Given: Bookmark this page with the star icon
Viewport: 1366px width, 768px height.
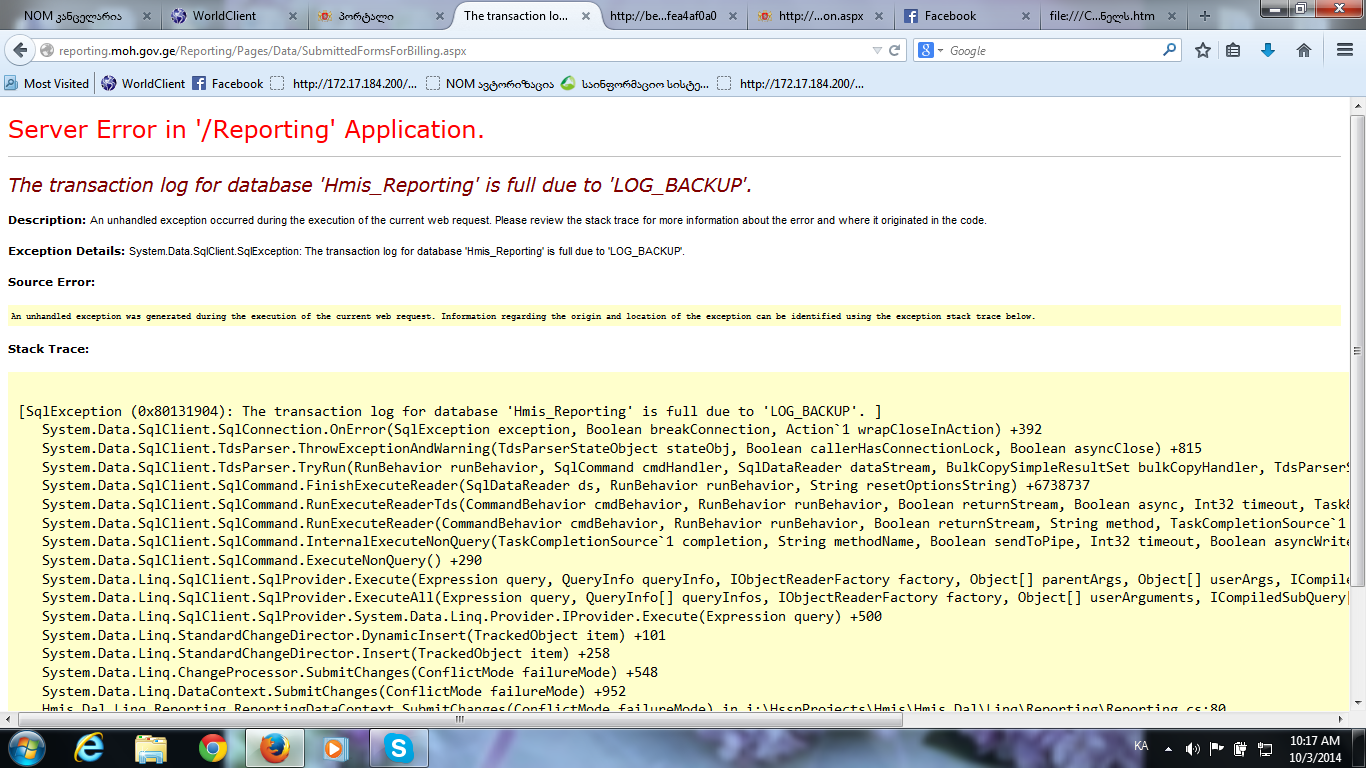Looking at the screenshot, I should click(1203, 50).
